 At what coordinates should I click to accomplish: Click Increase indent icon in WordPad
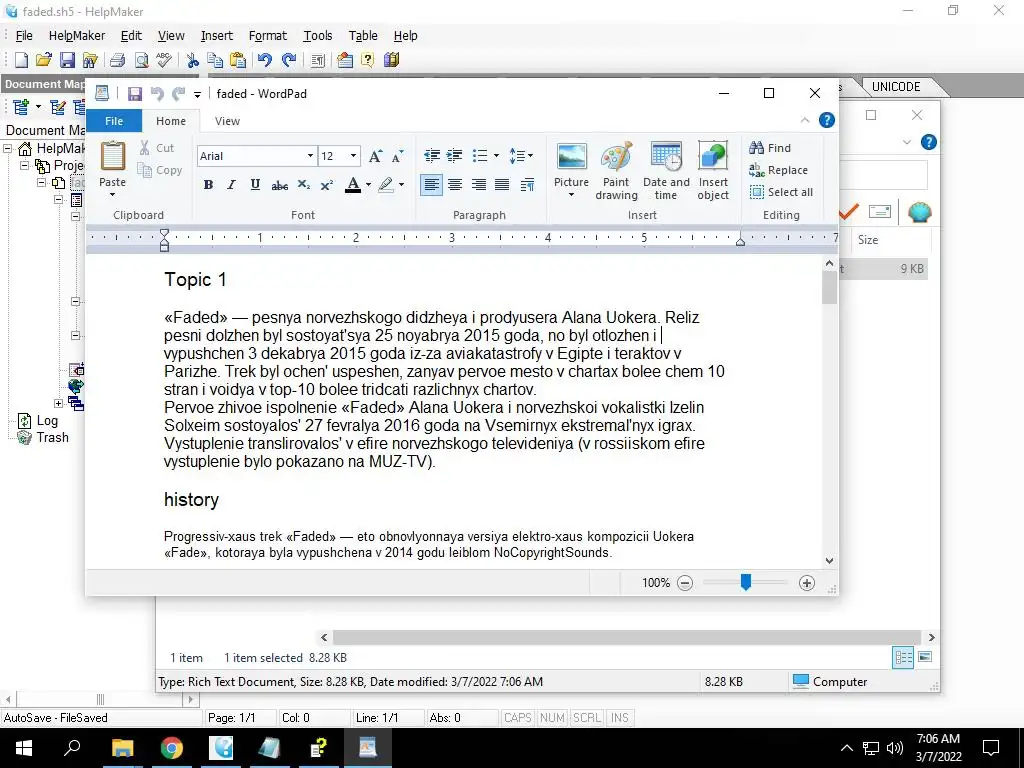pyautogui.click(x=455, y=155)
